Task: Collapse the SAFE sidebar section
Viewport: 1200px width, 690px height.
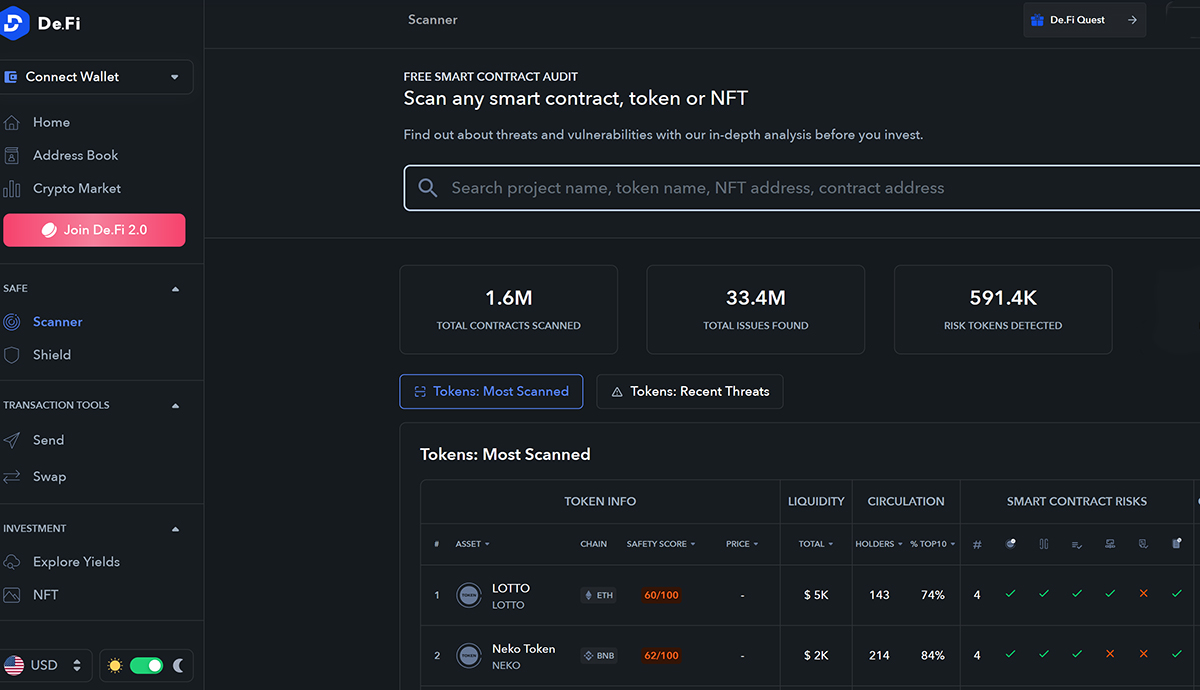Action: coord(176,289)
